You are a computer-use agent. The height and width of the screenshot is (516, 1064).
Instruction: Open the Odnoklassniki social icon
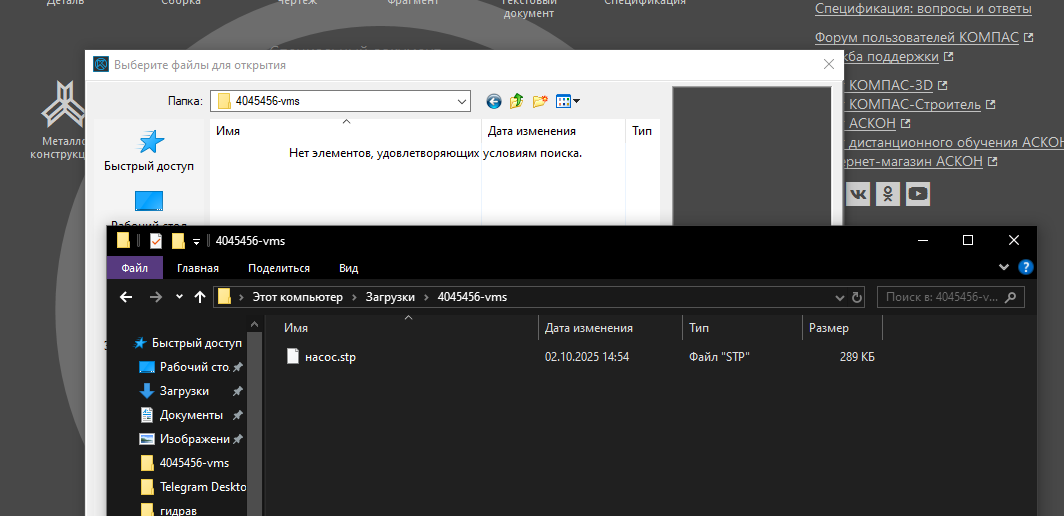tap(888, 193)
